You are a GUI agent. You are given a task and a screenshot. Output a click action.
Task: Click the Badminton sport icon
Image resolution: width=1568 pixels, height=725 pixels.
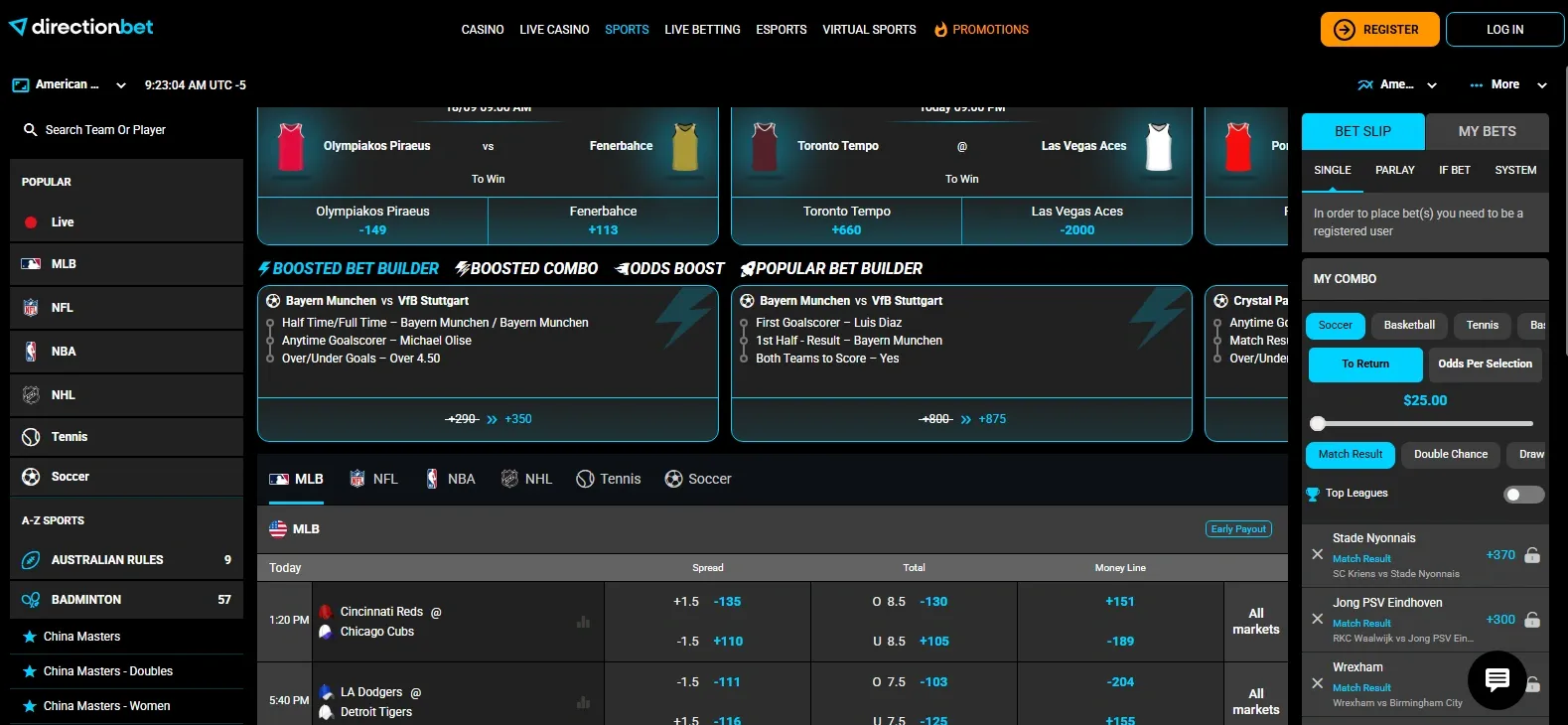31,600
